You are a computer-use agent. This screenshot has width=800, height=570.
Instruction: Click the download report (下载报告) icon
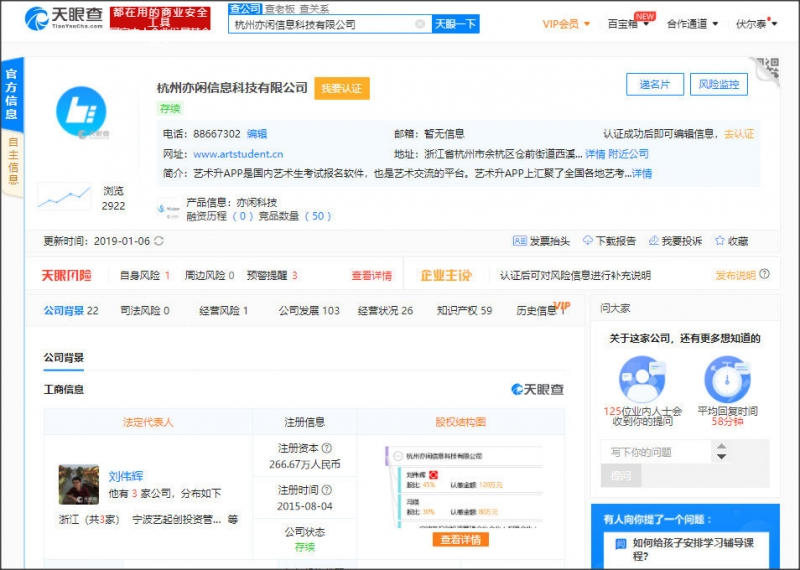(588, 241)
